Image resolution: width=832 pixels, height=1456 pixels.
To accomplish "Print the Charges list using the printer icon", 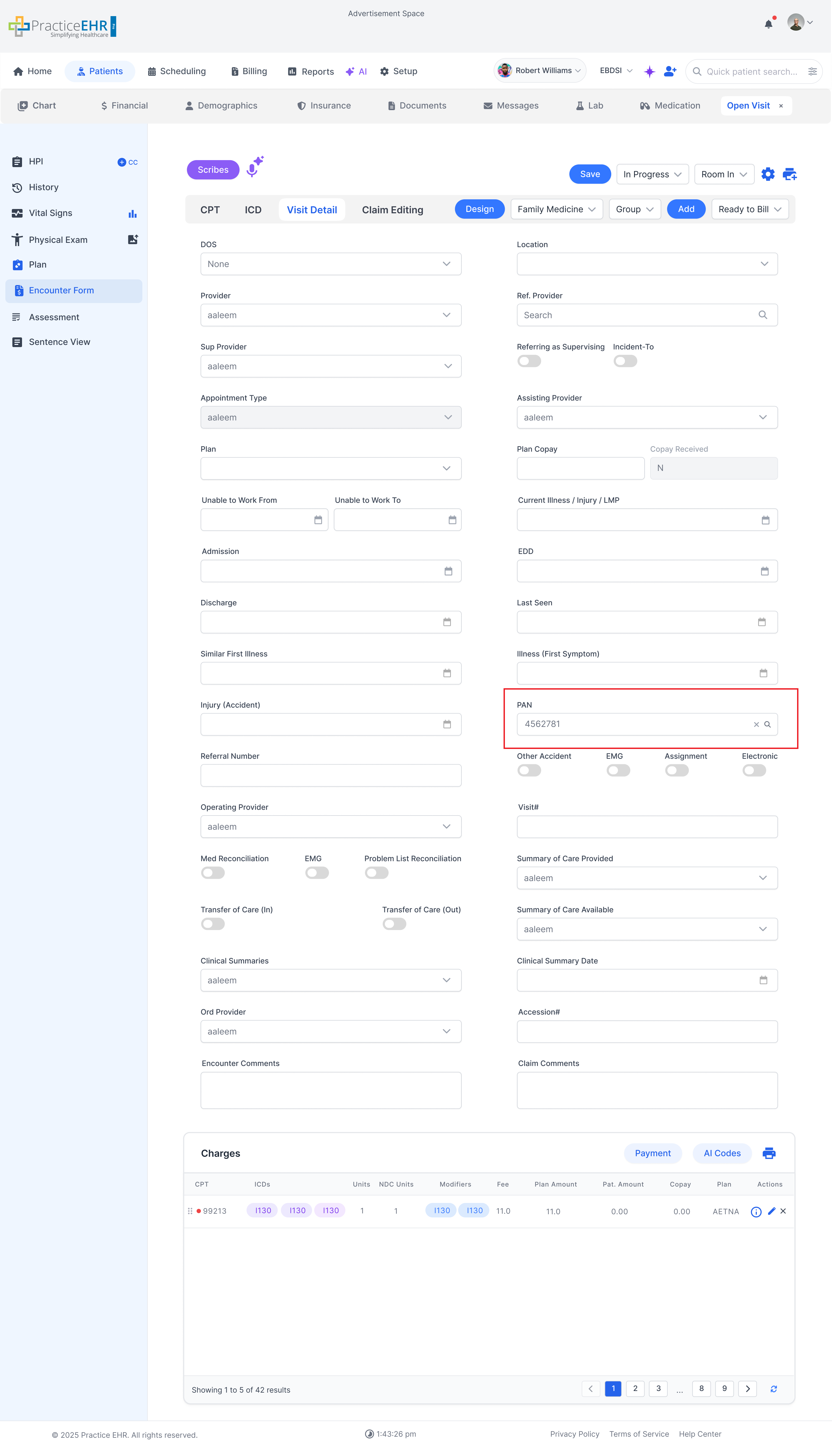I will coord(769,1153).
